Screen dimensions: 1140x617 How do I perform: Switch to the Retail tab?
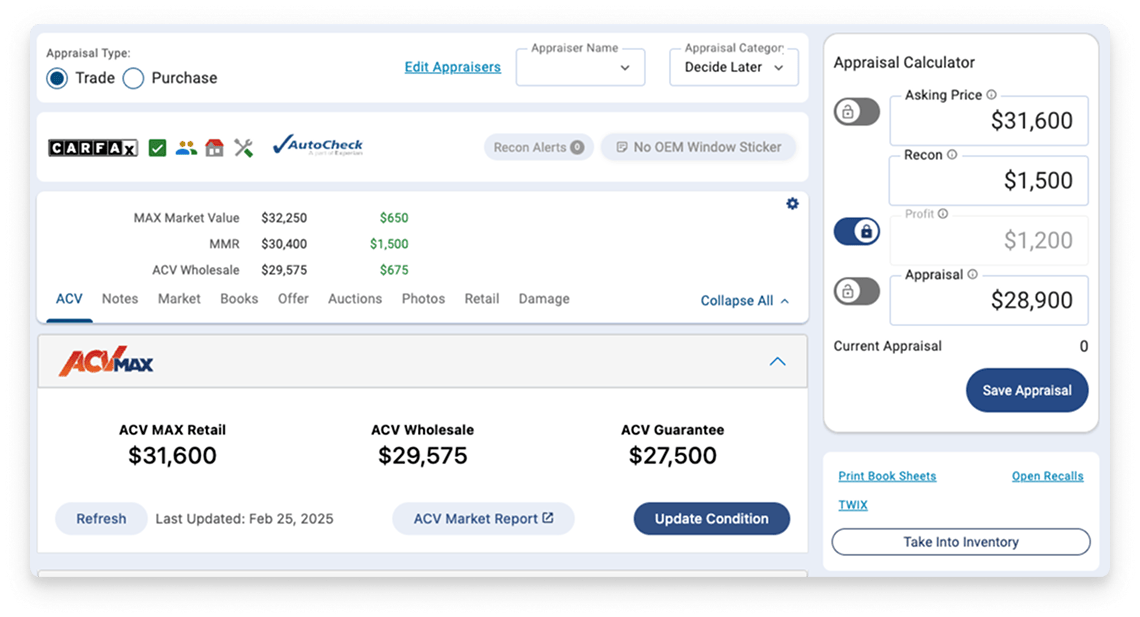coord(482,299)
